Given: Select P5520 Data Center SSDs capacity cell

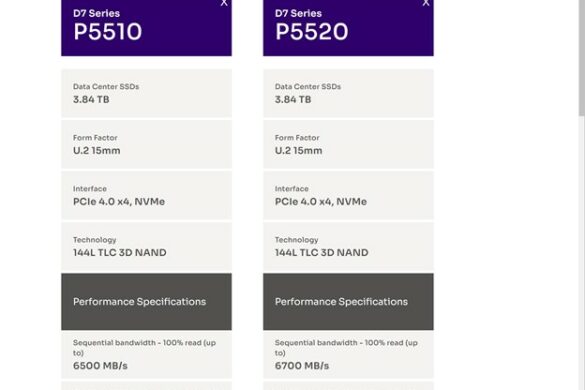Looking at the screenshot, I should click(x=348, y=93).
